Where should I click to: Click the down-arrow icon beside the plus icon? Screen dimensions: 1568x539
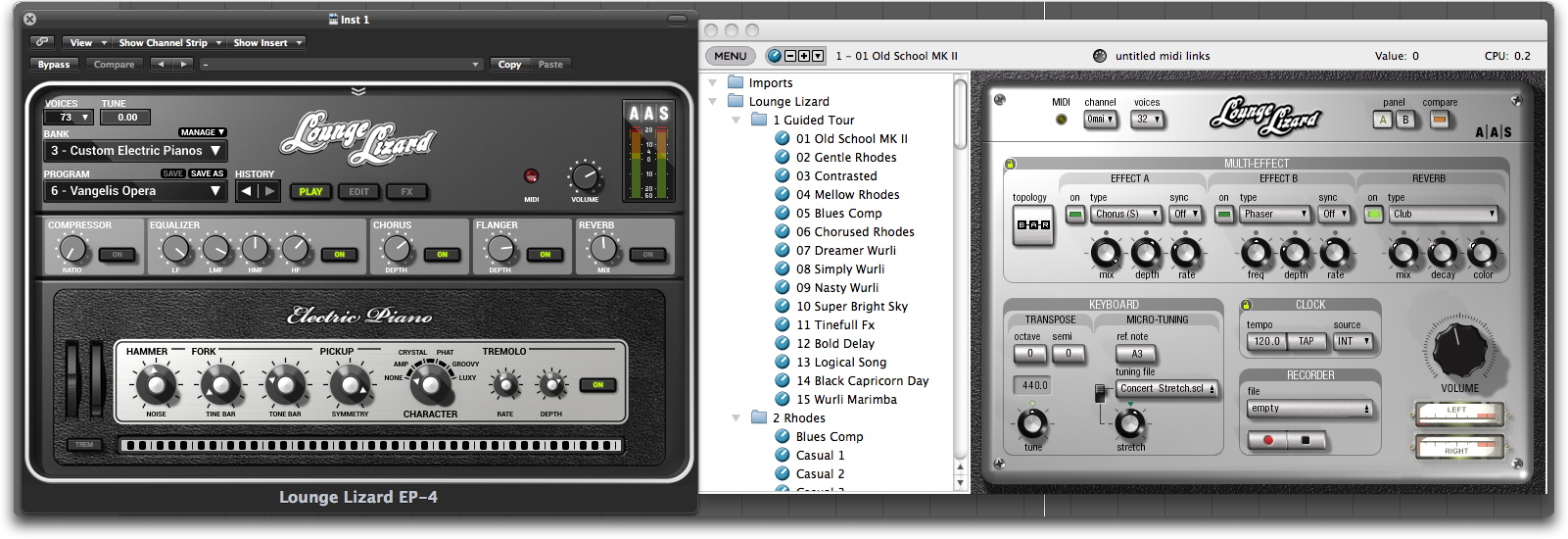pos(818,56)
